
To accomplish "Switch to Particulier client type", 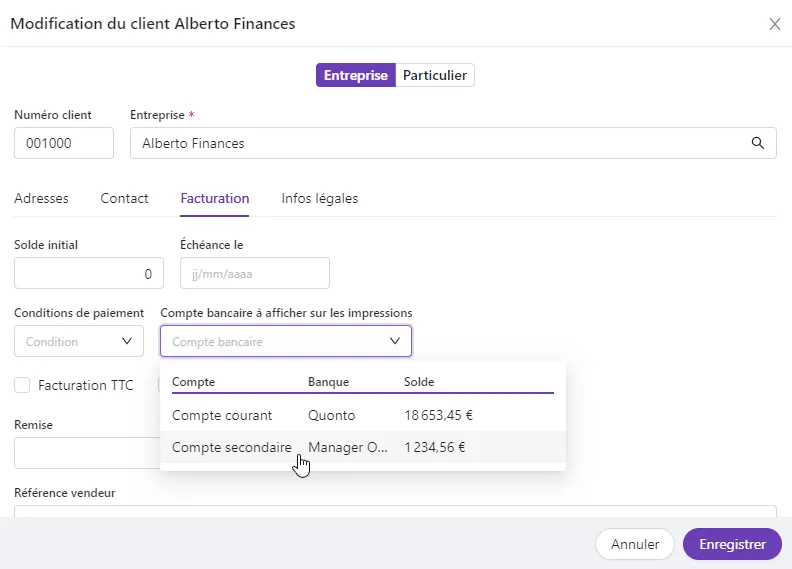I will [x=435, y=75].
